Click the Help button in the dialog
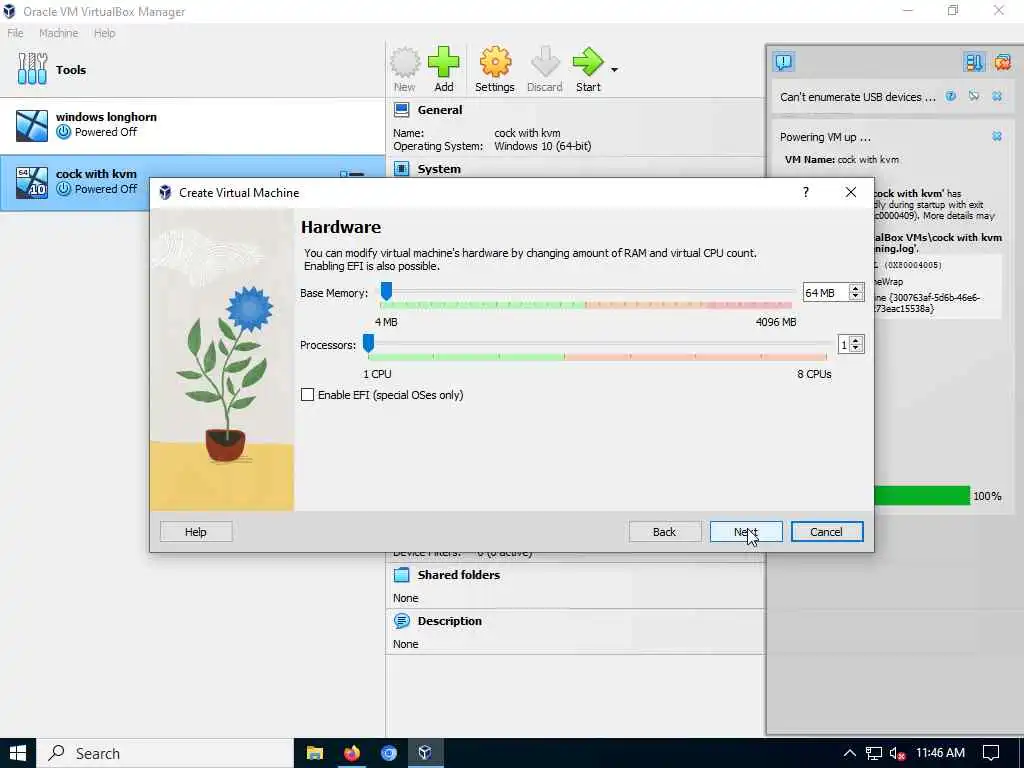This screenshot has width=1024, height=768. (196, 532)
